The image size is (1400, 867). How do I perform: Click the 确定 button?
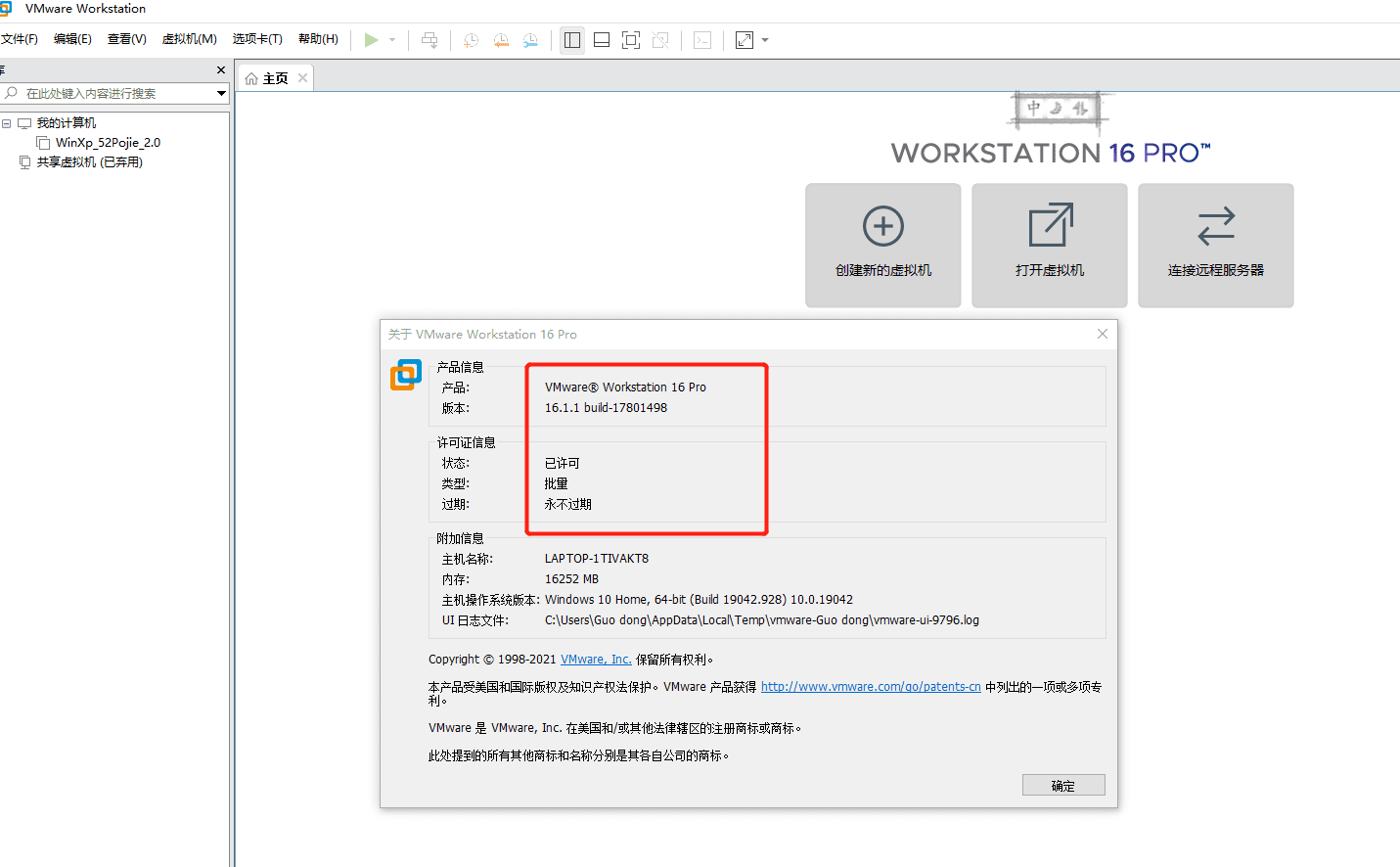tap(1063, 786)
